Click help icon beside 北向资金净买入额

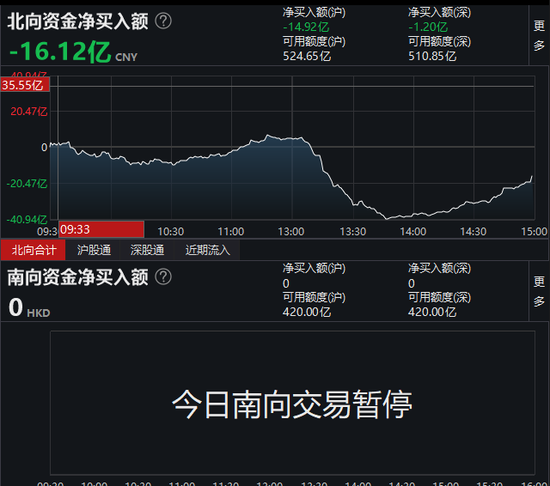pyautogui.click(x=163, y=21)
